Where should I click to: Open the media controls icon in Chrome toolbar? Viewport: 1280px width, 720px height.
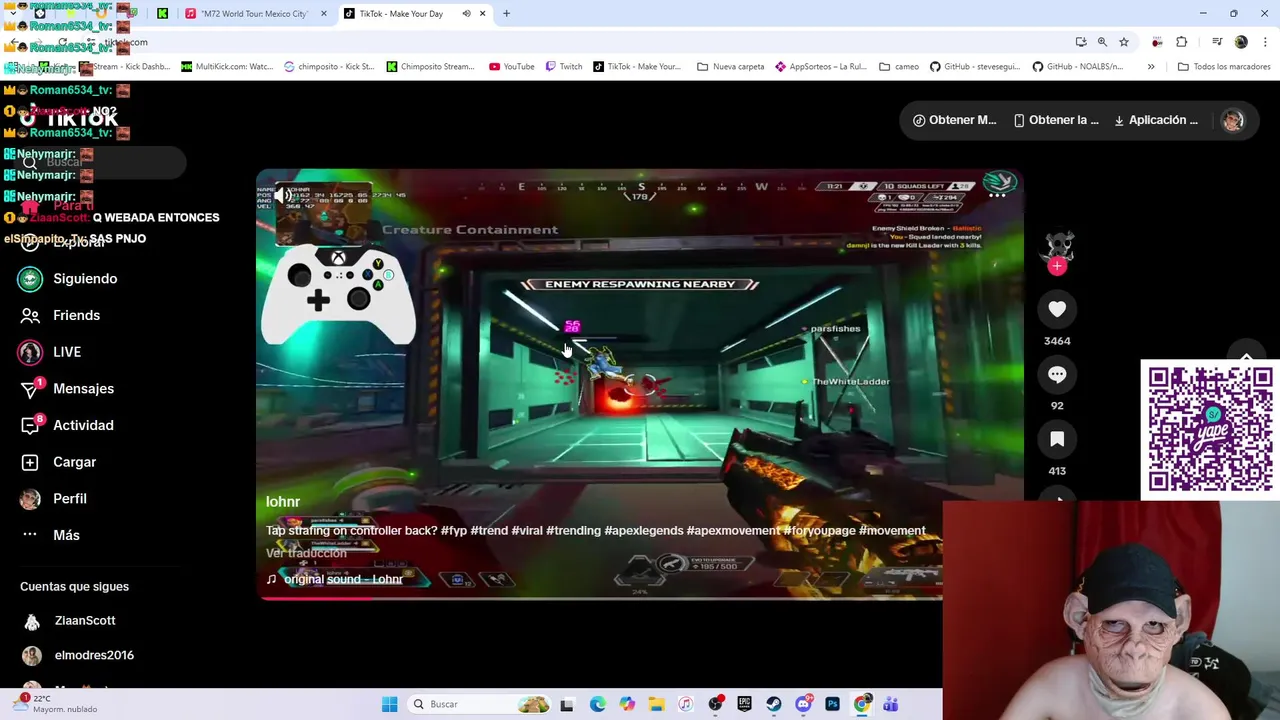[x=1217, y=42]
